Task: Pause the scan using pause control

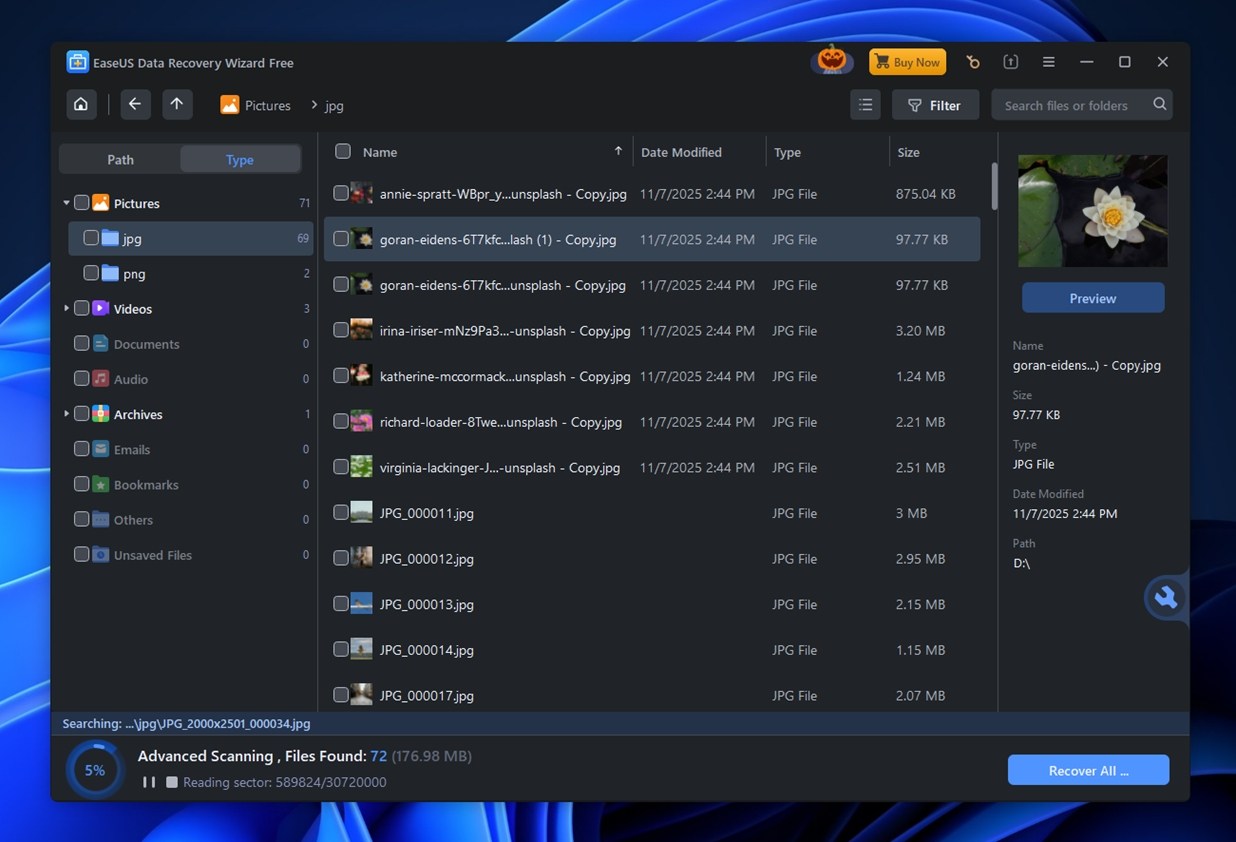Action: click(x=148, y=782)
